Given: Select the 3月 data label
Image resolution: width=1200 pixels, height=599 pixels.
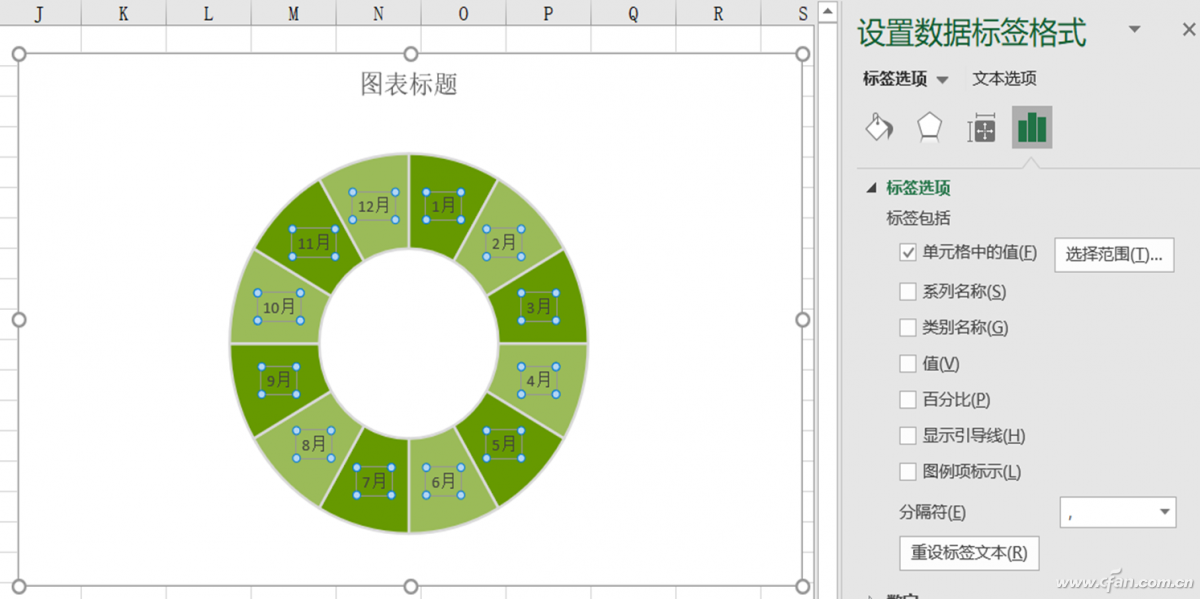Looking at the screenshot, I should pos(538,306).
